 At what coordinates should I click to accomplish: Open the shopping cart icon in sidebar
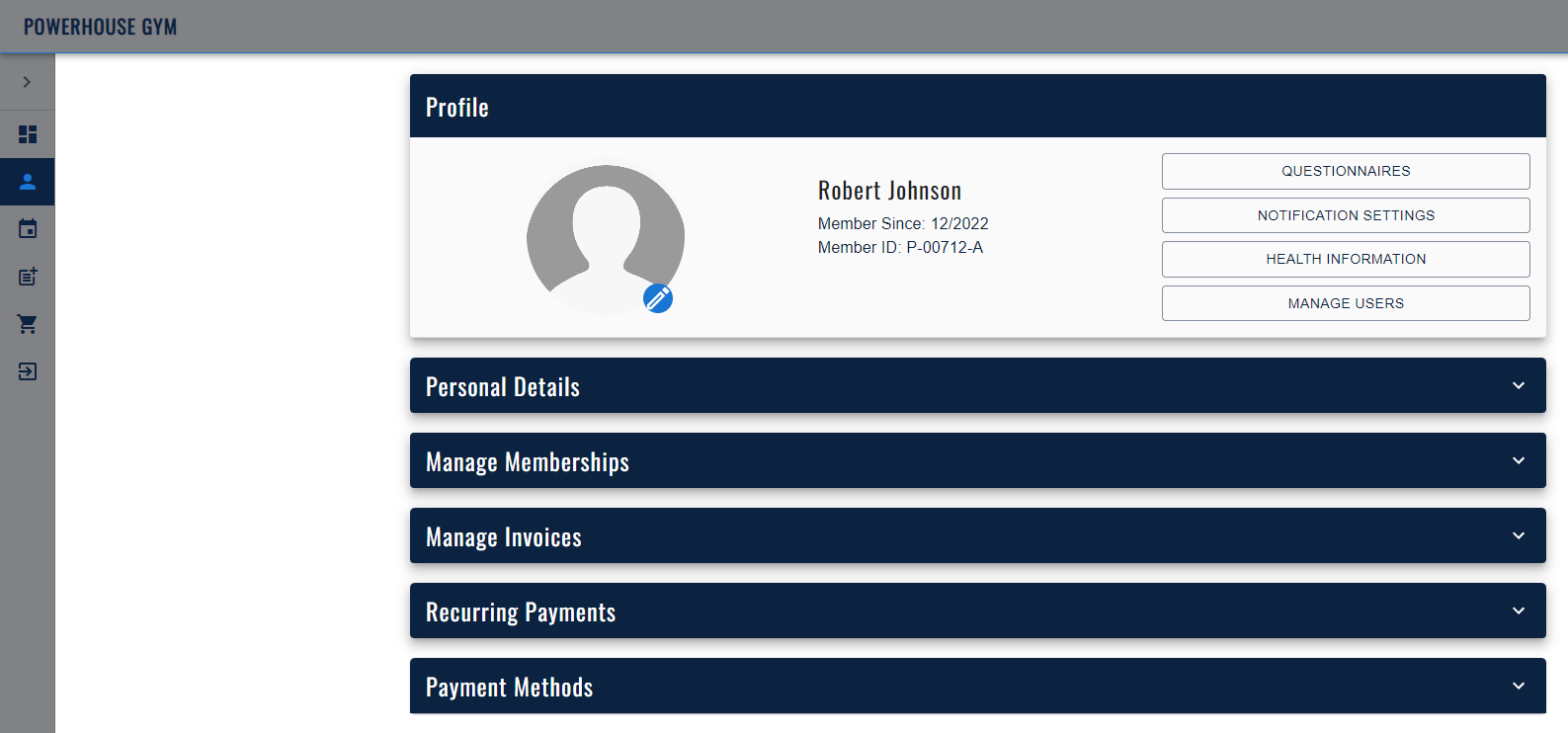tap(28, 324)
